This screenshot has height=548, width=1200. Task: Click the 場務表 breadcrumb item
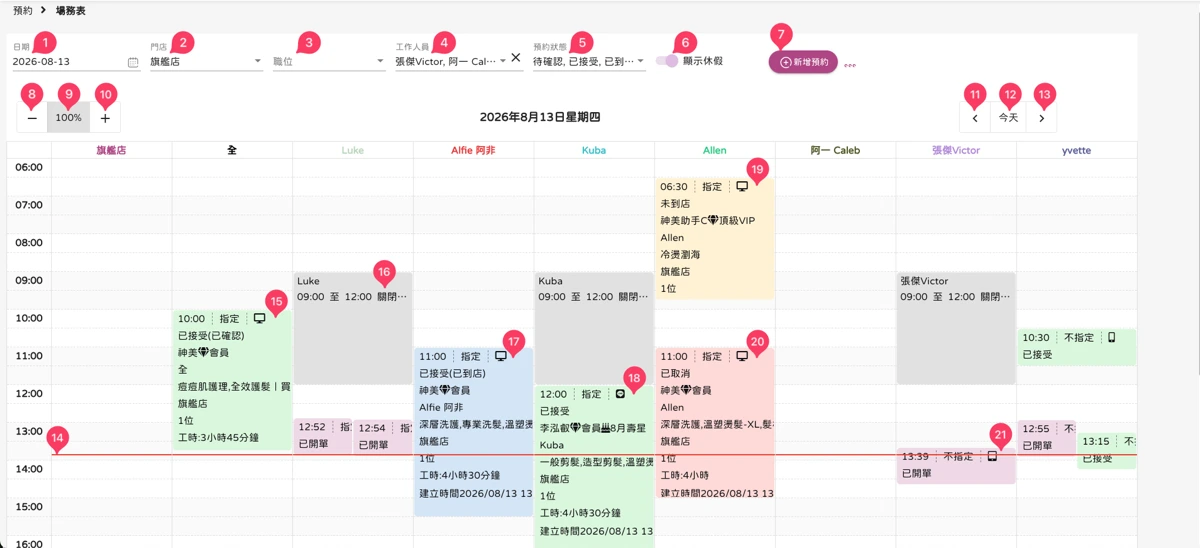71,9
